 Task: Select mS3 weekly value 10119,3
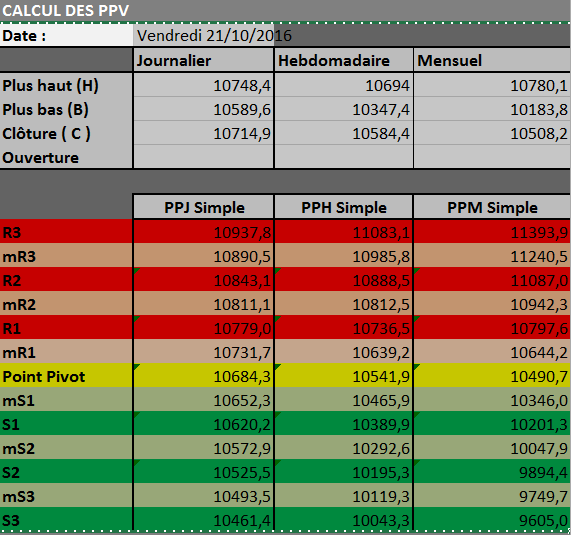tap(344, 496)
